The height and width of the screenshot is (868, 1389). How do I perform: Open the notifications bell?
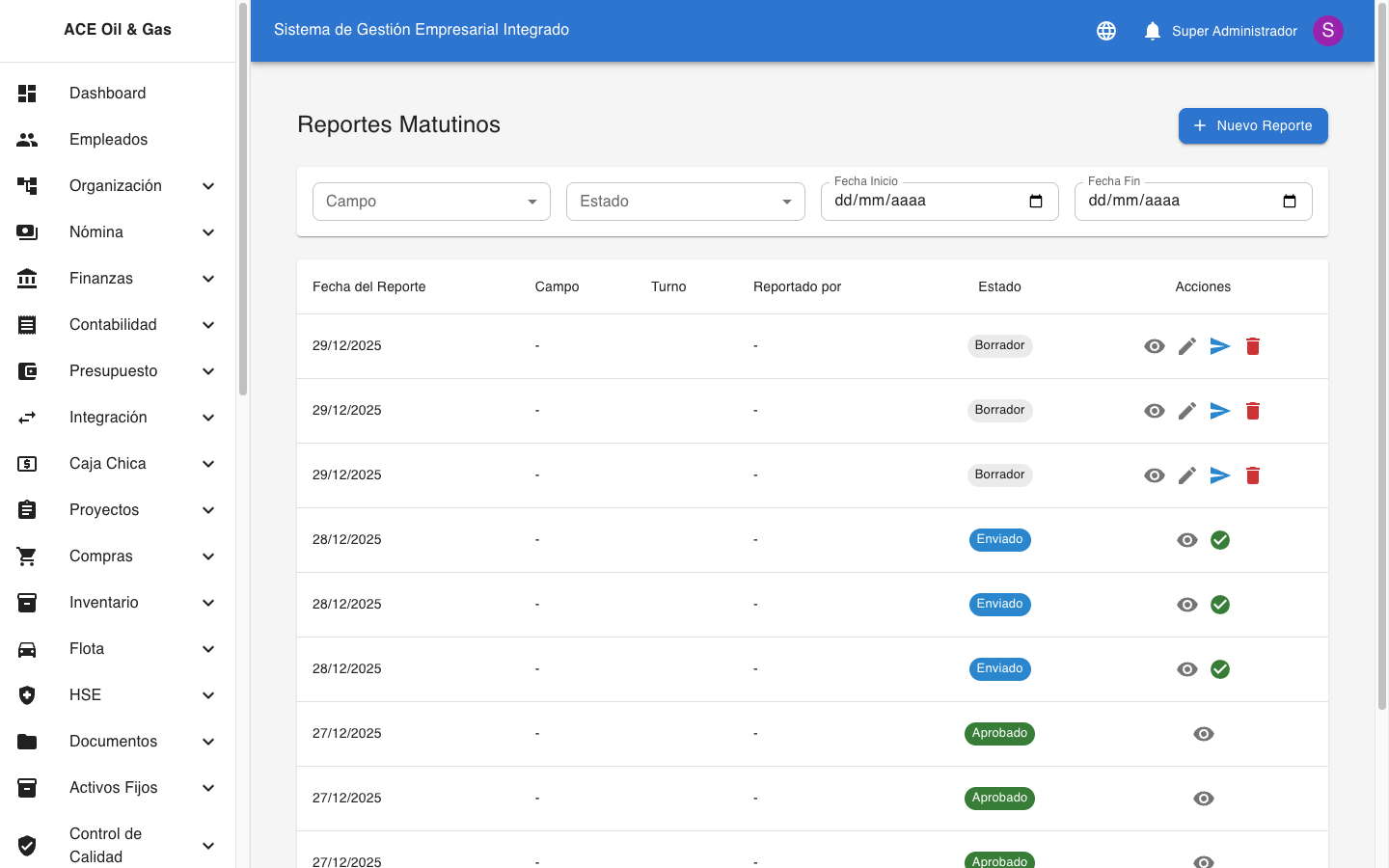pyautogui.click(x=1152, y=31)
